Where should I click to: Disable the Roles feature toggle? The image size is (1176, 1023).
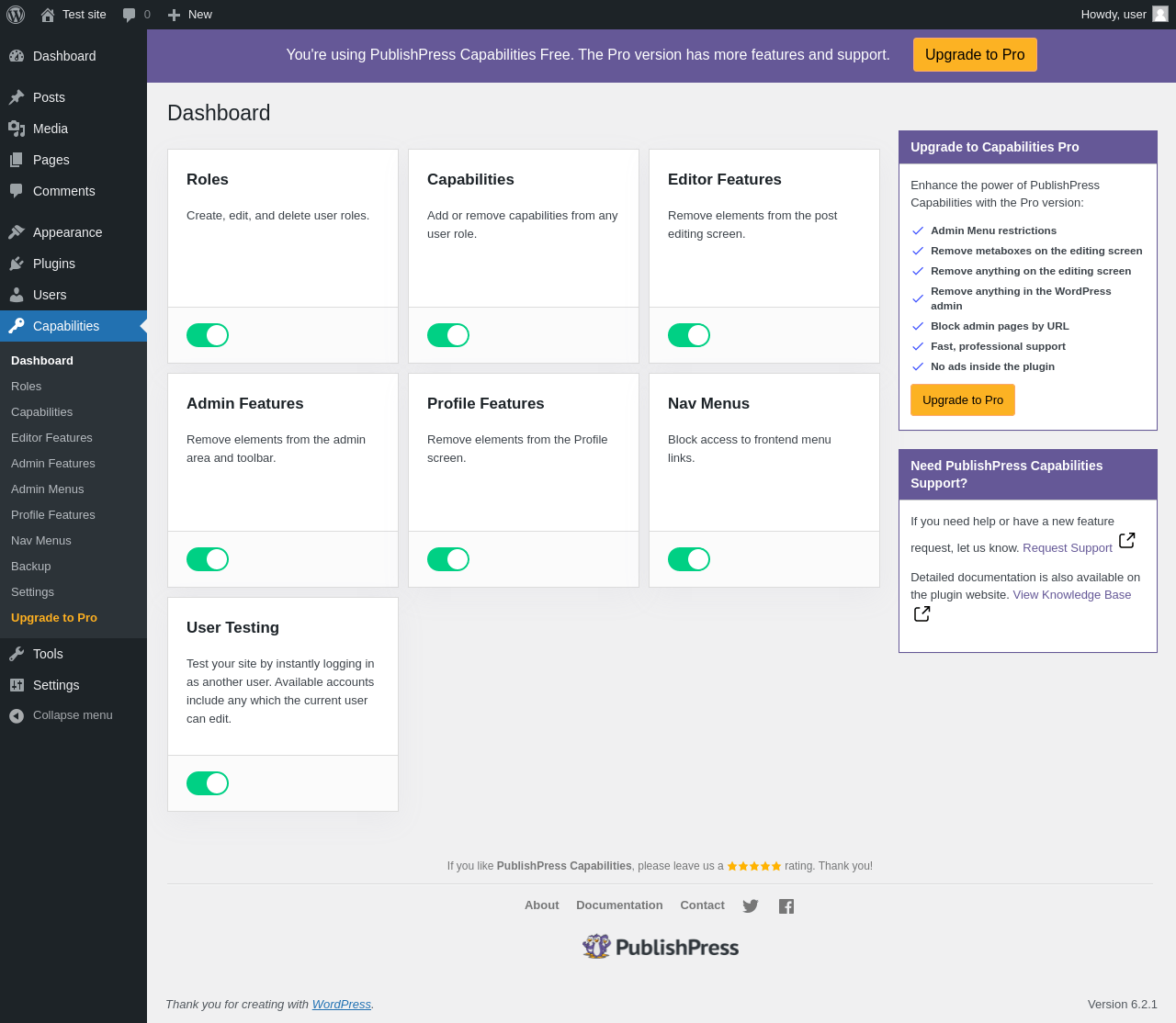[x=208, y=335]
